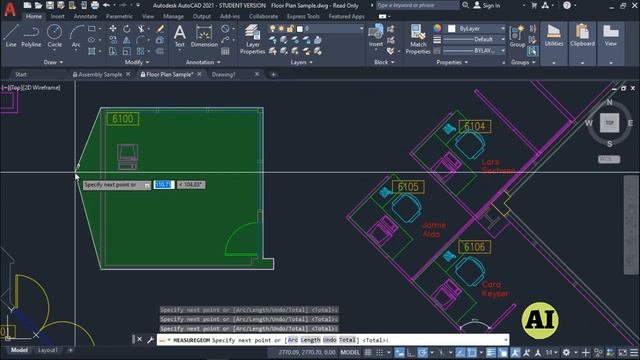Expand the Block panel
Viewport: 640px width, 360px height.
click(x=384, y=62)
